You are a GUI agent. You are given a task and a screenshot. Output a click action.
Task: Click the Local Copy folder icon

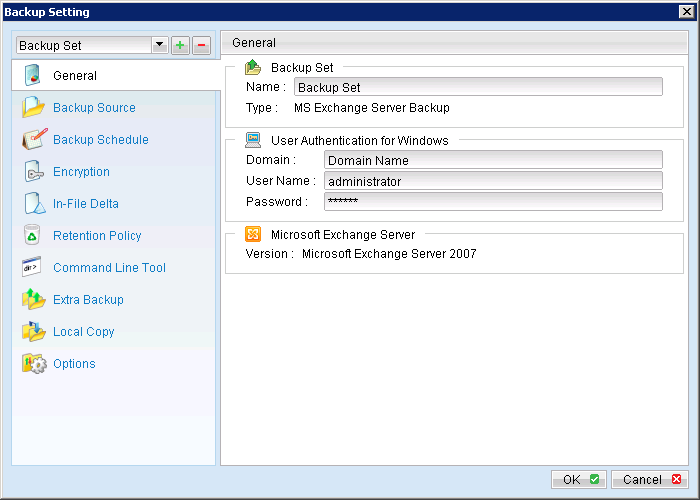point(34,332)
